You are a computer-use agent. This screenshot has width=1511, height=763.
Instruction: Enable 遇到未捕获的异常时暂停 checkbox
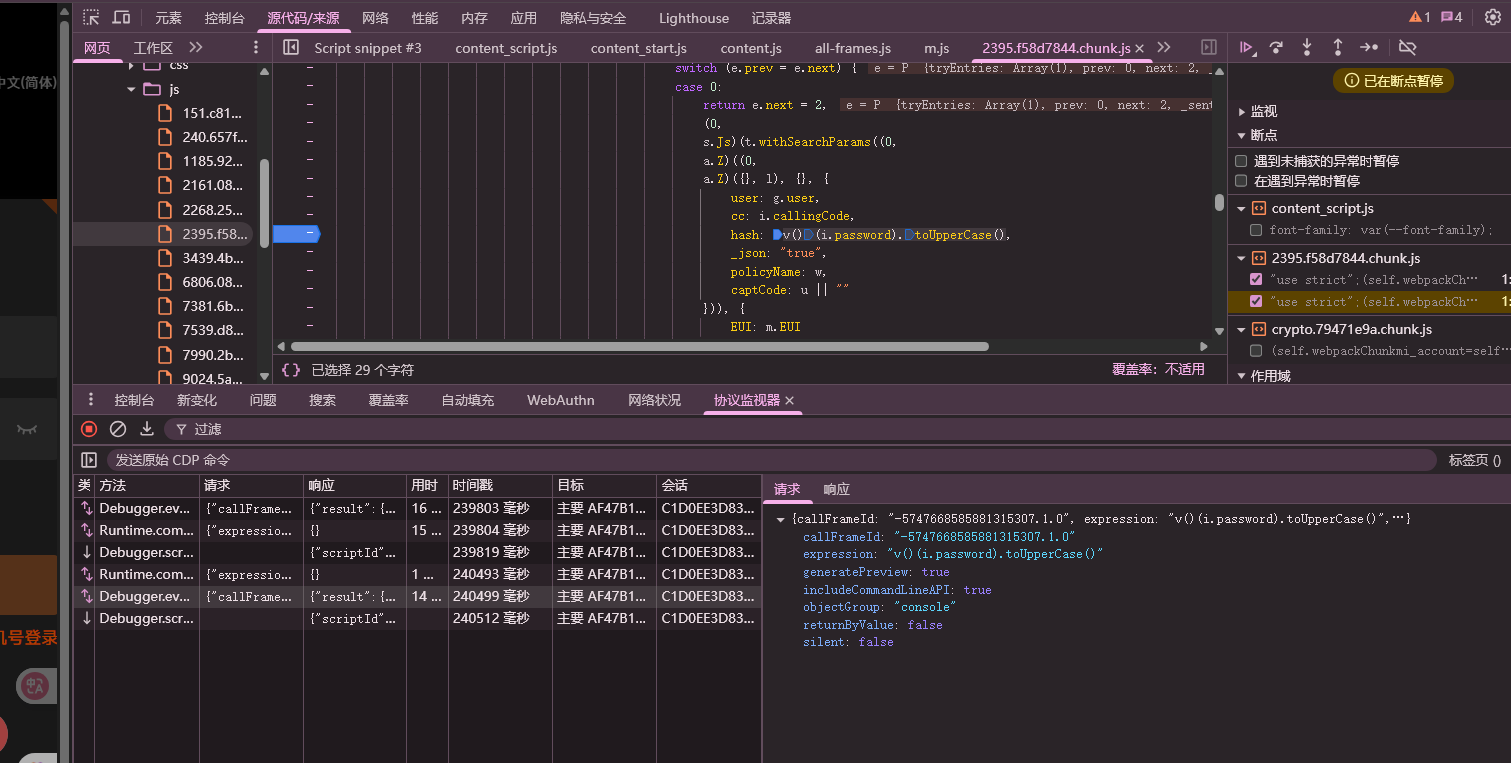[x=1241, y=161]
